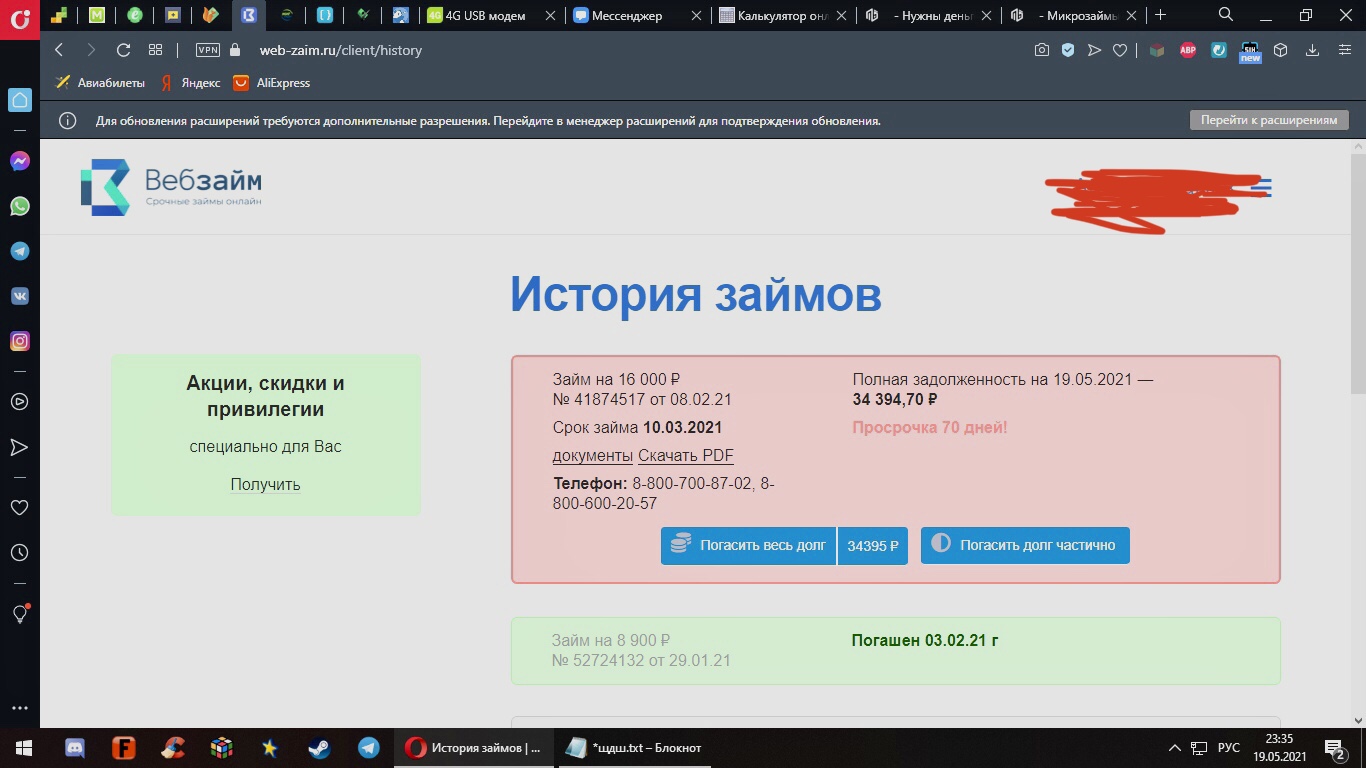Switch to the 4G USB модем tab

coord(492,15)
